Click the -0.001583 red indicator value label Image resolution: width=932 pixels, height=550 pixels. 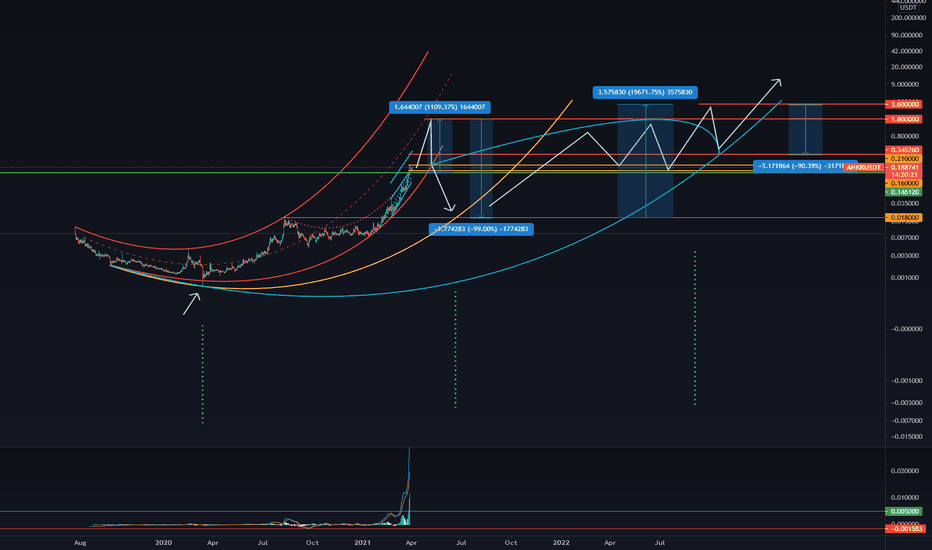pos(905,529)
